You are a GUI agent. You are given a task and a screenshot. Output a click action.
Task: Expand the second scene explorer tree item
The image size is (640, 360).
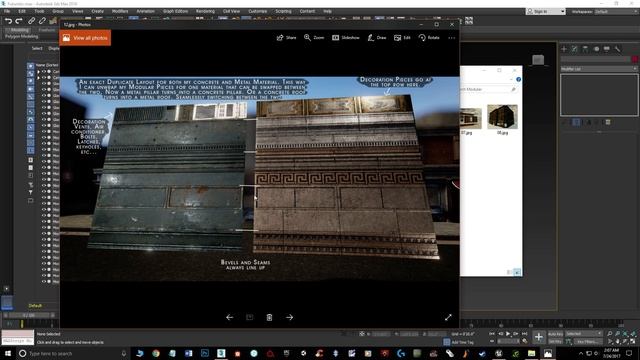39,78
